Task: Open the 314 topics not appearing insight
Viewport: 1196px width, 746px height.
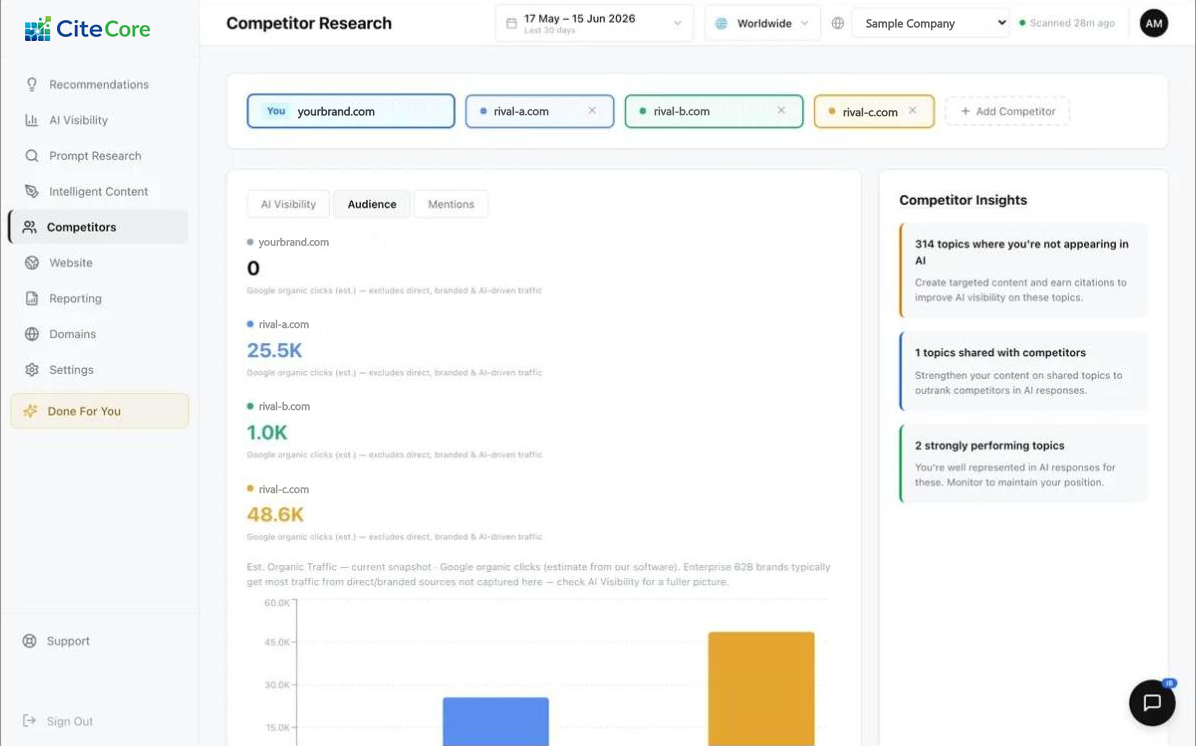Action: tap(1024, 270)
